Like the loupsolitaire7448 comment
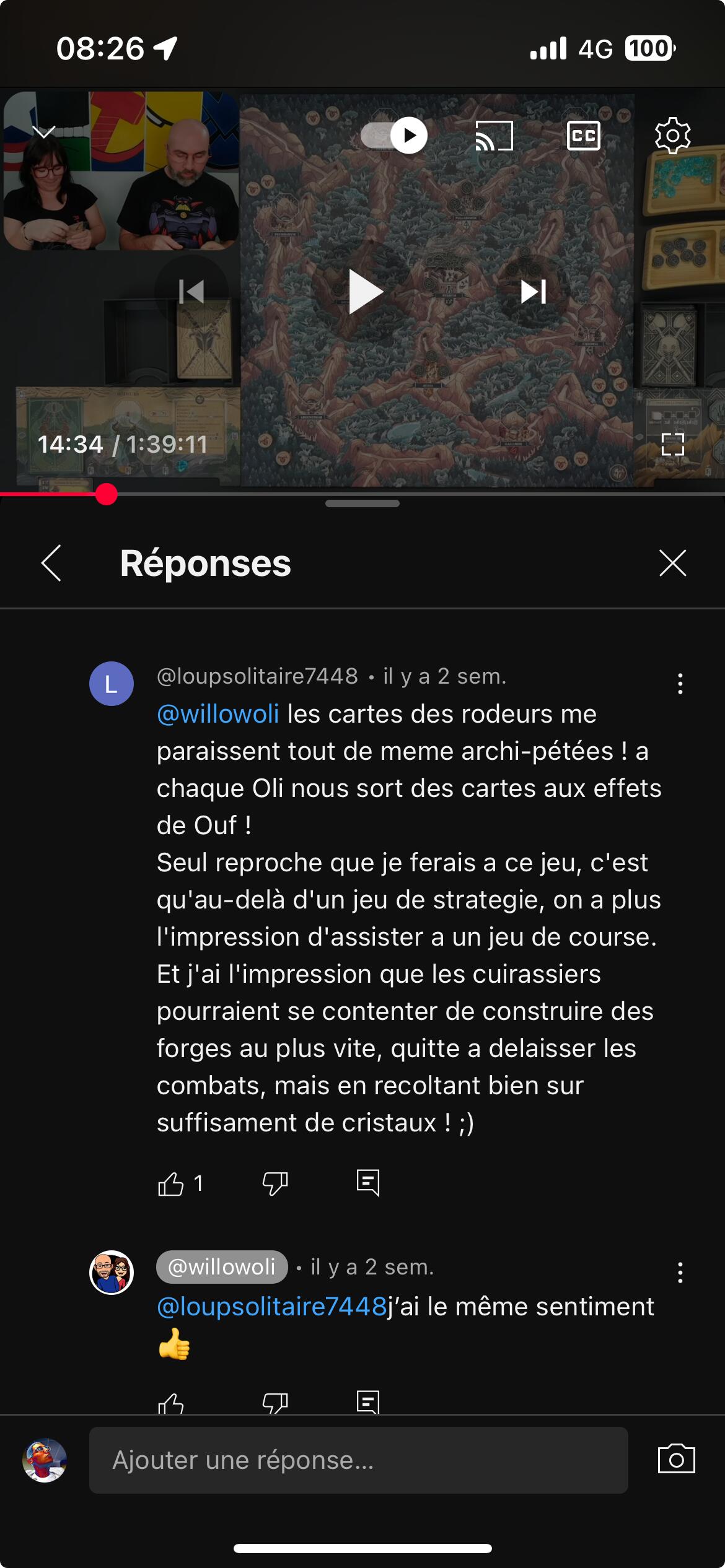Viewport: 725px width, 1568px height. coord(170,1183)
